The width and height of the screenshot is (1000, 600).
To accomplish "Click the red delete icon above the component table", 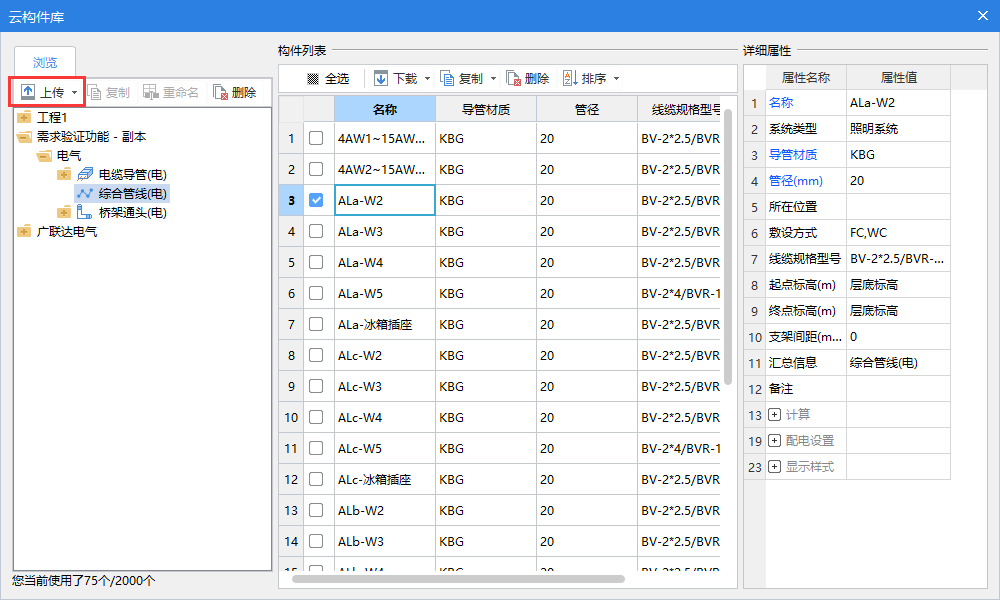I will (x=513, y=78).
